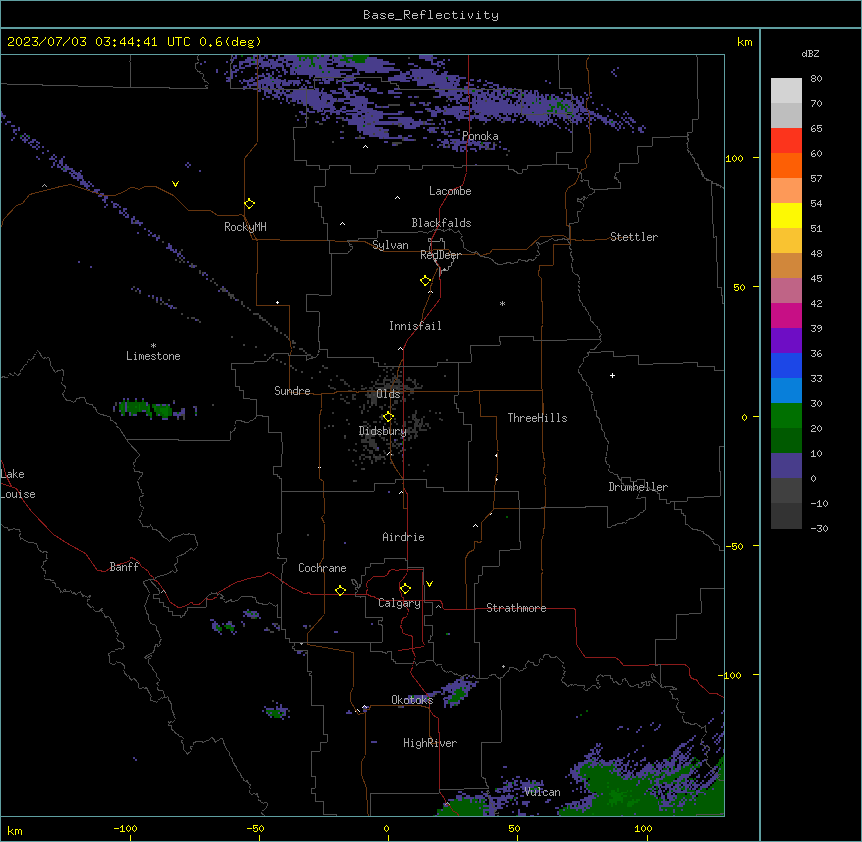Screen dimensions: 862x842
Task: Click the Drumheller label
Action: tap(638, 487)
